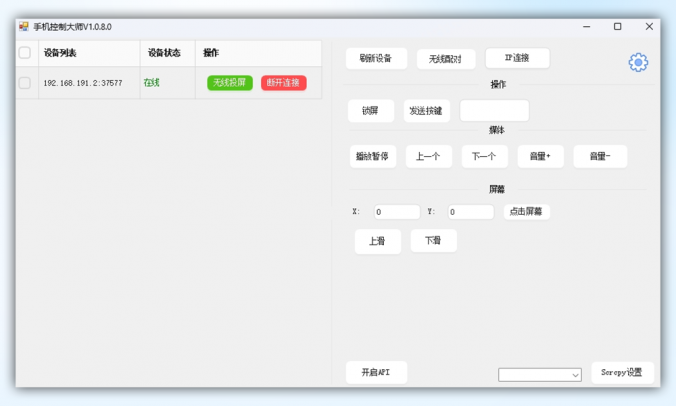Click the 发送按键 button
This screenshot has height=406, width=676.
point(426,111)
